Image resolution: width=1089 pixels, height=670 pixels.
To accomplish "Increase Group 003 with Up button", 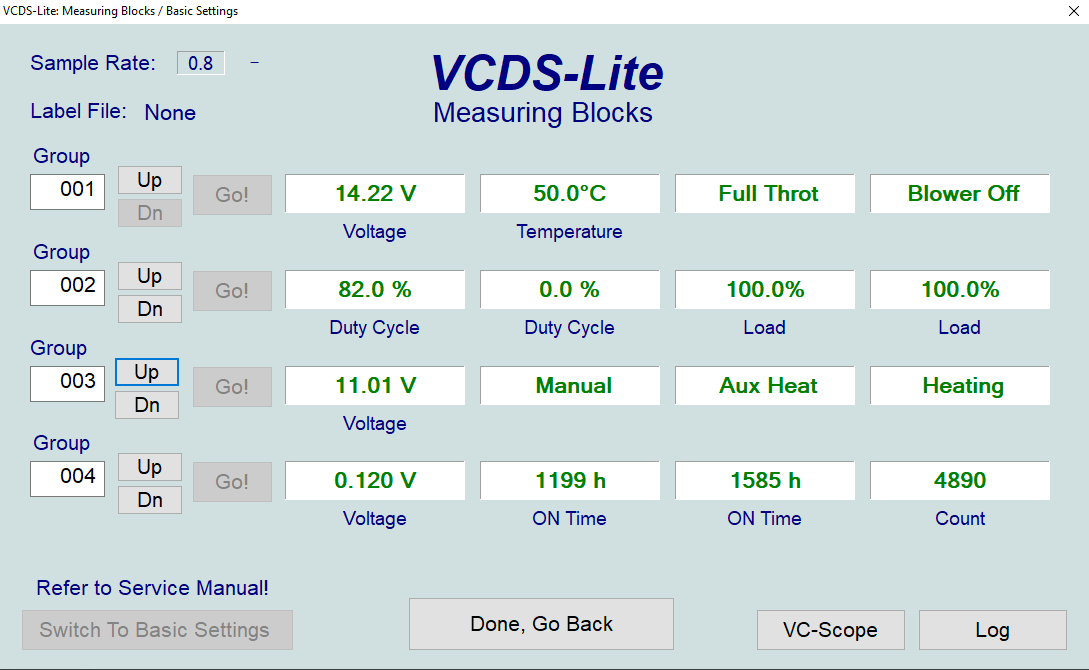I will 147,372.
